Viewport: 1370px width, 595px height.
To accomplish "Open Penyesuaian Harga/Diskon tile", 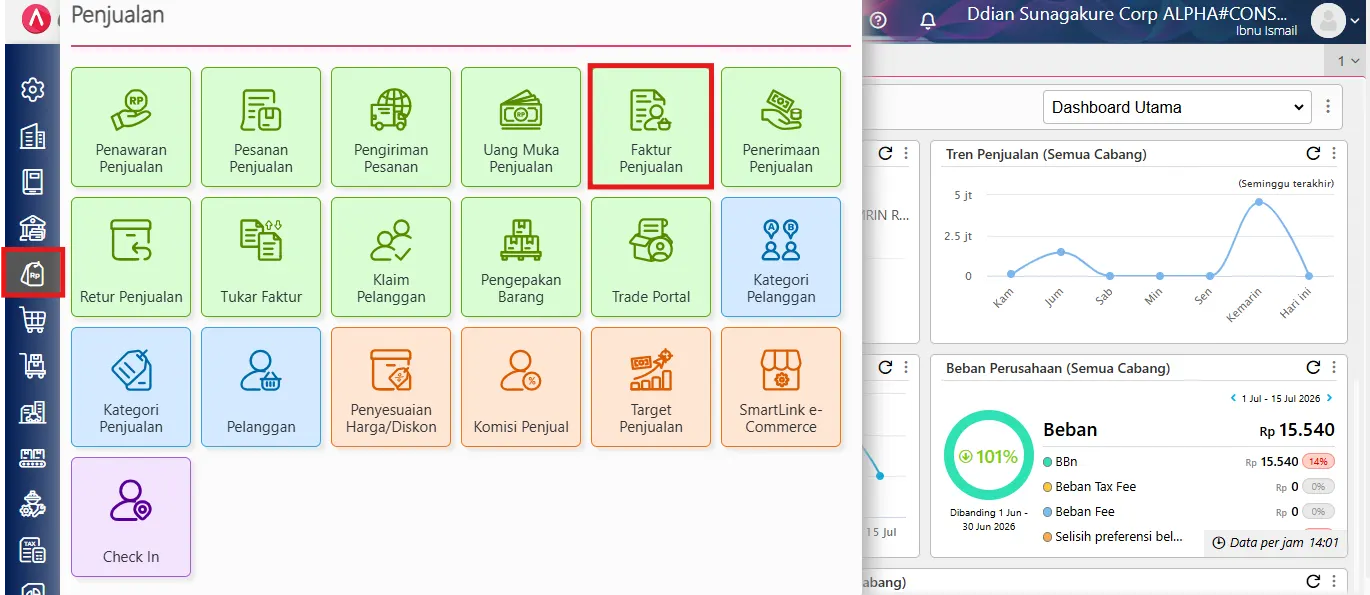I will pos(391,387).
